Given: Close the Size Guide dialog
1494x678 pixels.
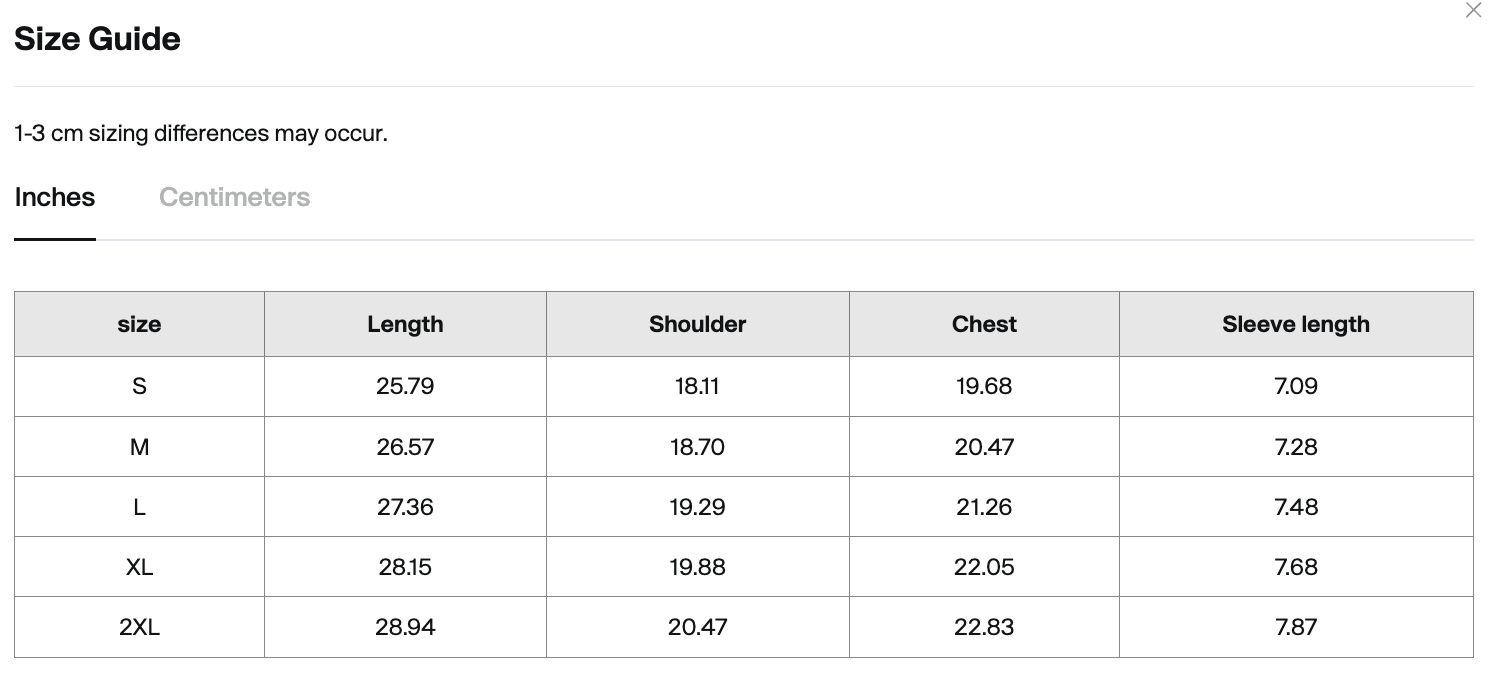Looking at the screenshot, I should point(1473,11).
